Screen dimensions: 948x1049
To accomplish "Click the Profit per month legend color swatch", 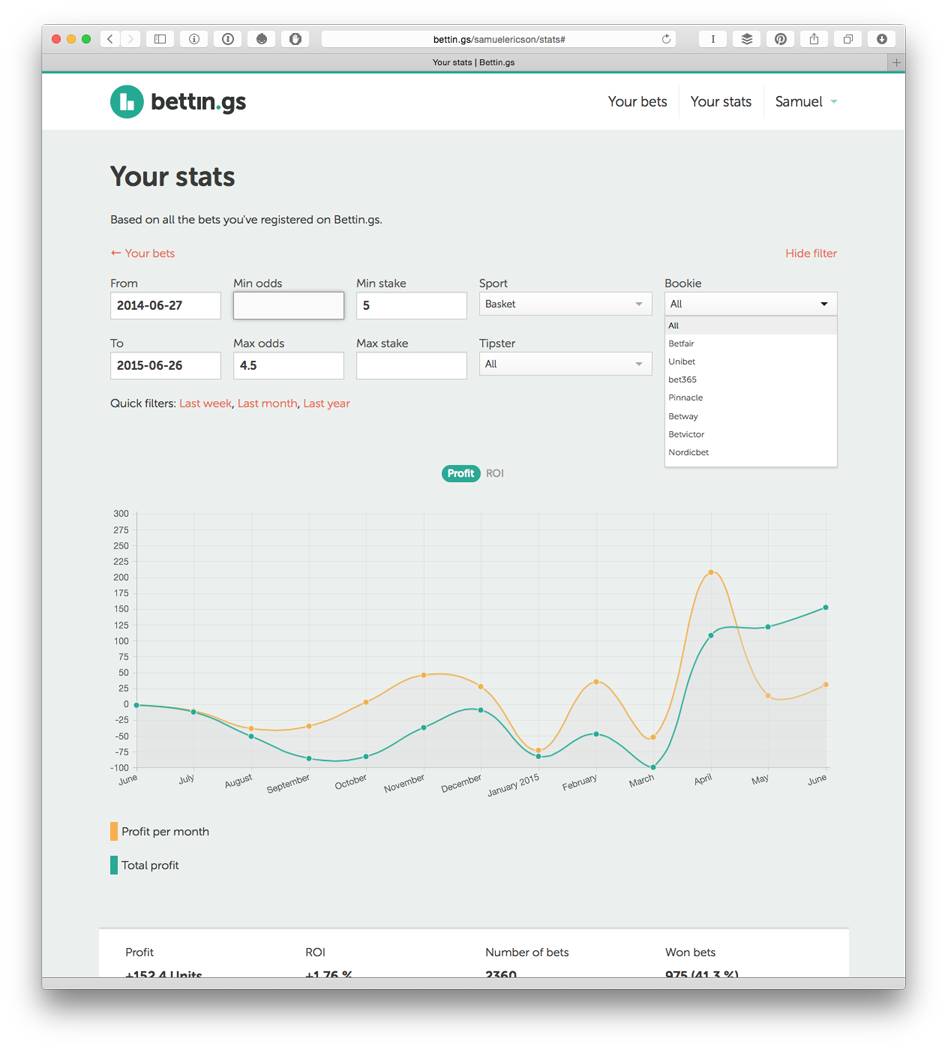I will (x=112, y=831).
